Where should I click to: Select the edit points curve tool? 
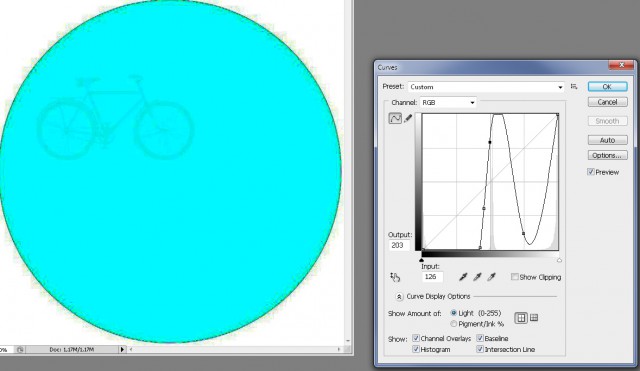click(395, 118)
